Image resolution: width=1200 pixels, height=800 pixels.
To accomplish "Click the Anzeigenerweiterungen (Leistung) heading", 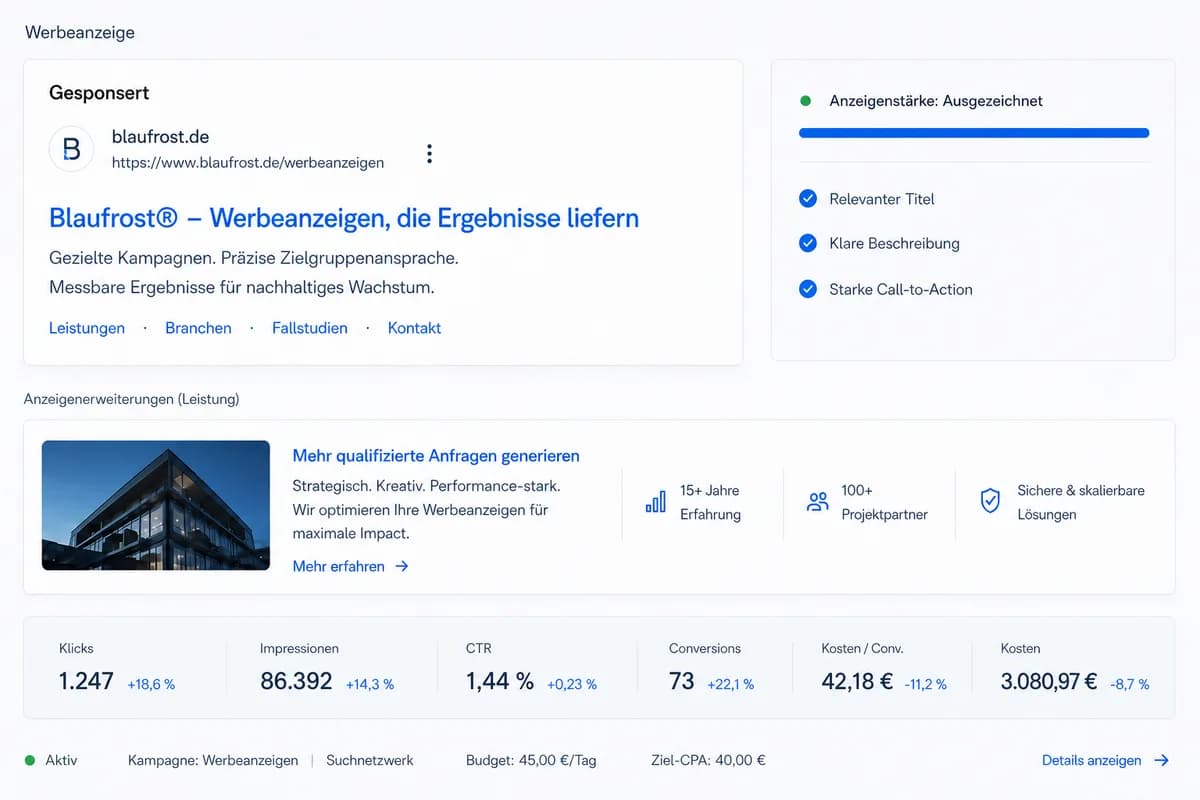I will pos(131,399).
